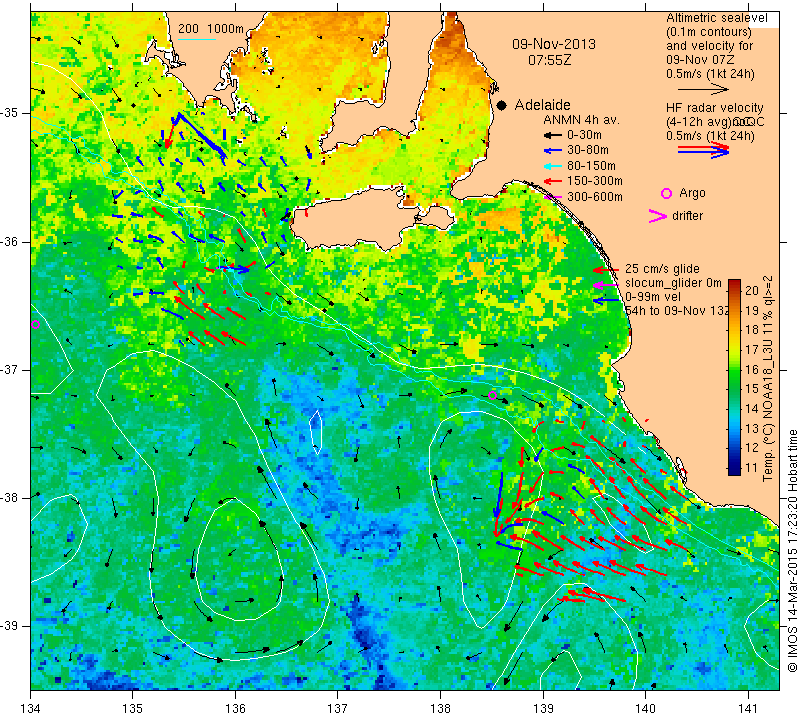Viewport: 800px width, 720px height.
Task: Click the longitude axis label 134
Action: [31, 708]
